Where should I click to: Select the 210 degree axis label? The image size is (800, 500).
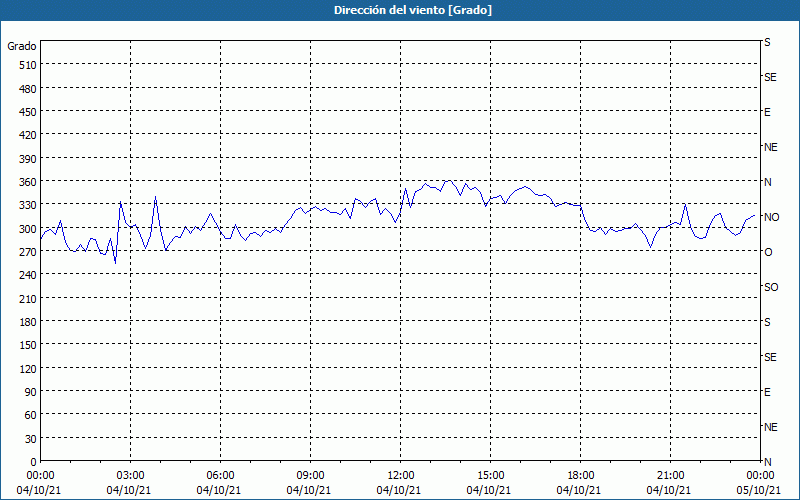point(28,299)
